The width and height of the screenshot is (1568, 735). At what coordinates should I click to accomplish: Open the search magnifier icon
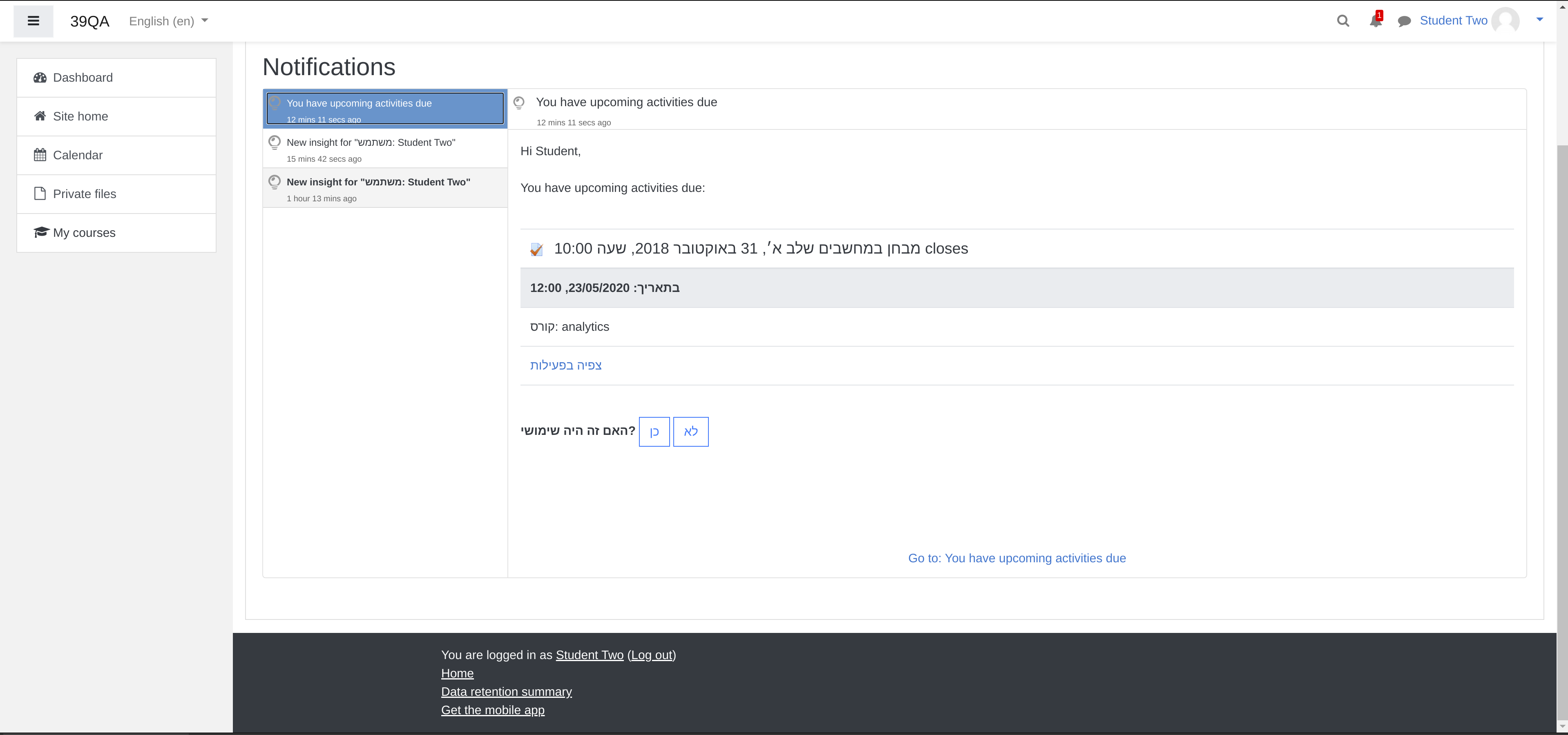(x=1343, y=21)
